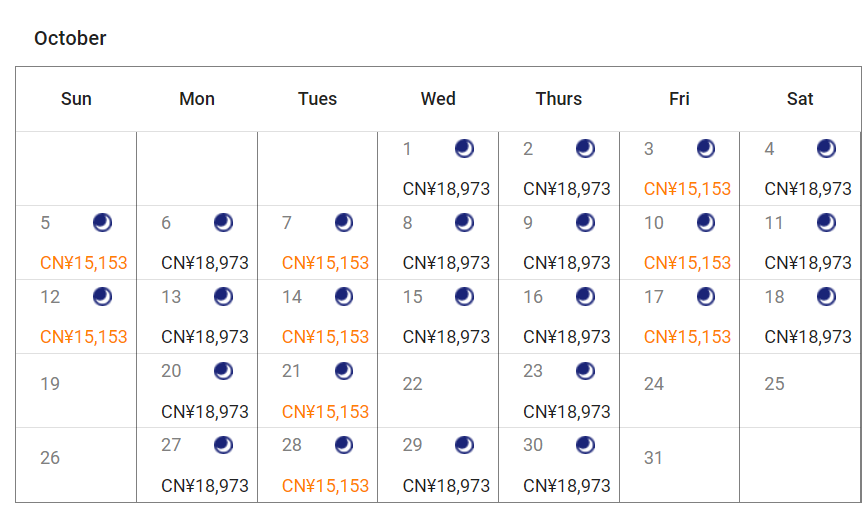Click the moon icon on October 5
The image size is (865, 515).
[x=102, y=223]
